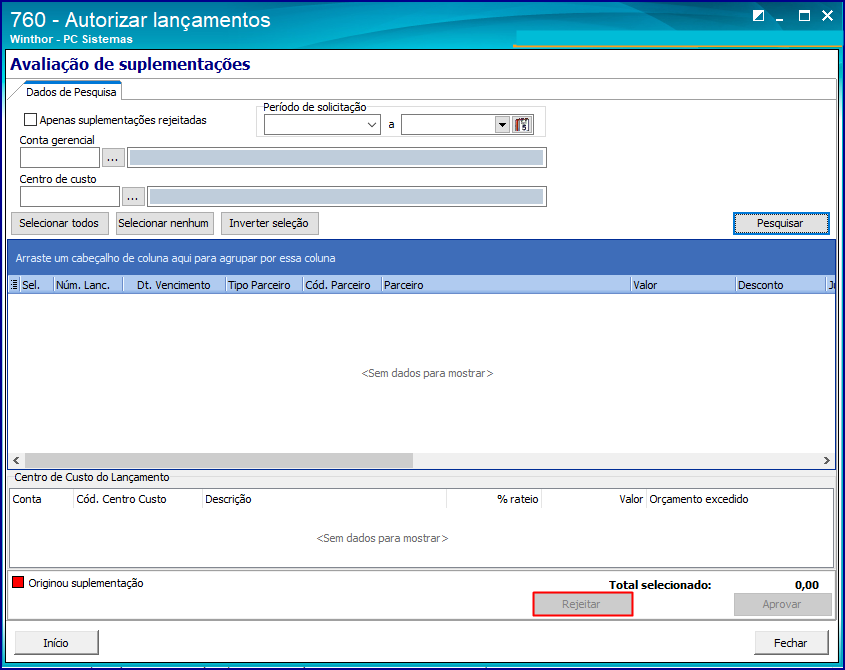Sort by Núm. Lanc. column header
The height and width of the screenshot is (670, 845).
click(88, 285)
